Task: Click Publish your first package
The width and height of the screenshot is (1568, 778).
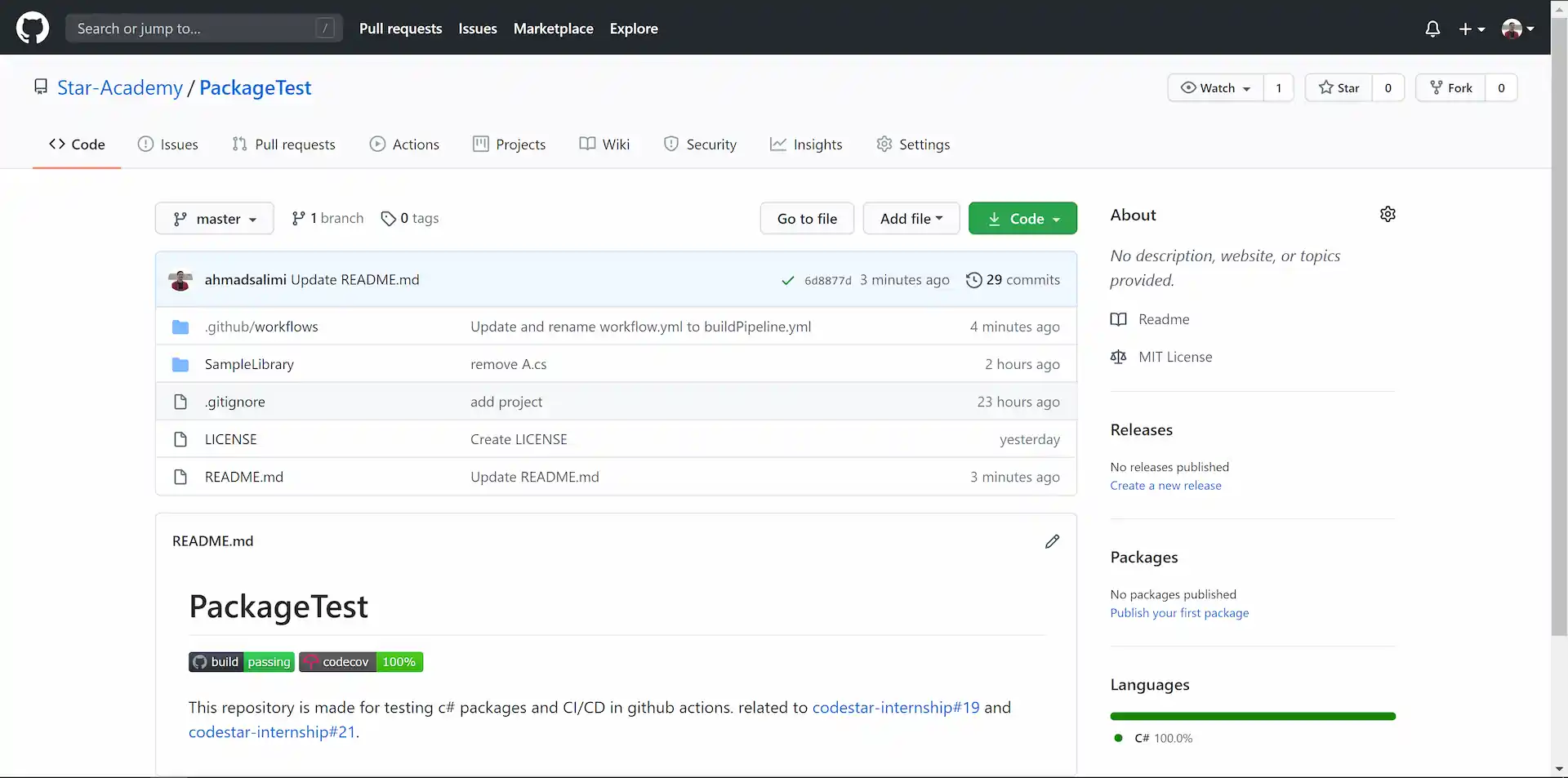Action: (1179, 613)
